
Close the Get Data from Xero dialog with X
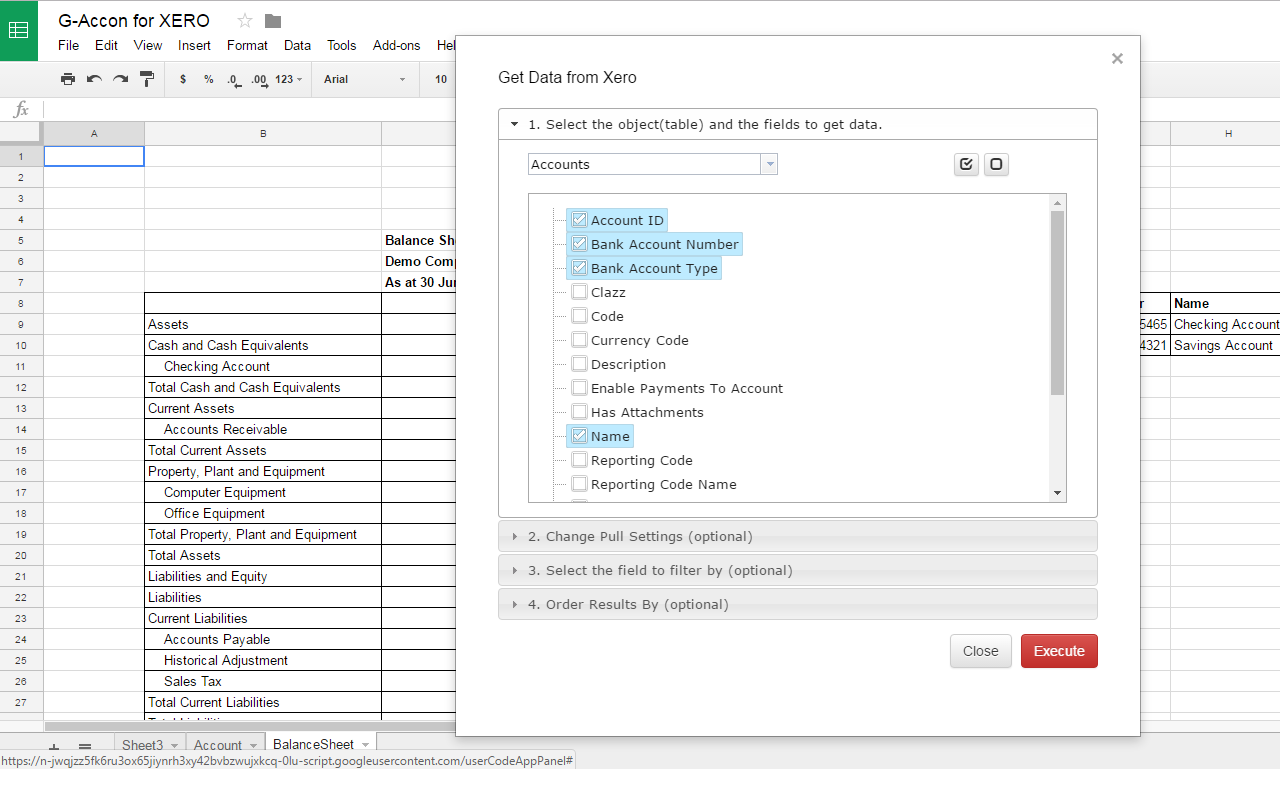(1117, 59)
